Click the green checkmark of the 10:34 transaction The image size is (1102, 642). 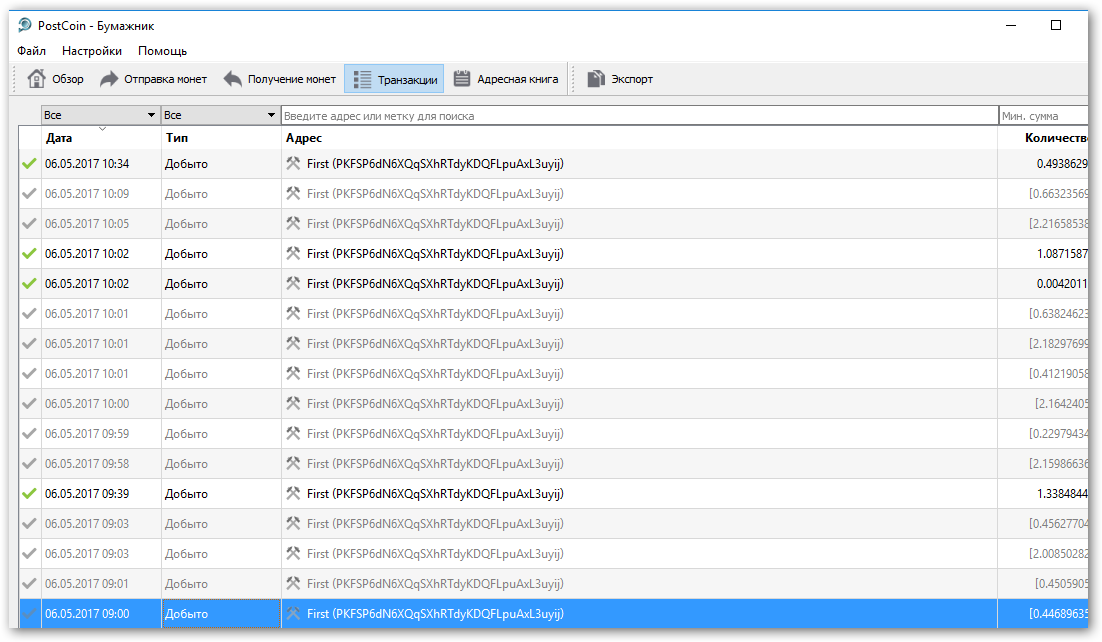click(29, 164)
